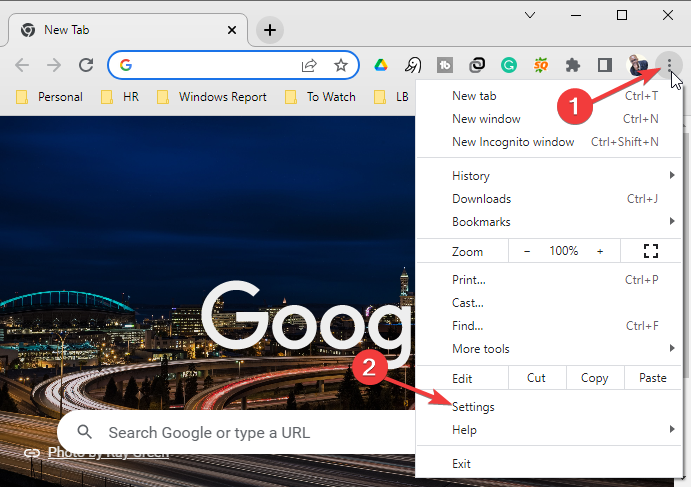Select Print... in the menu
This screenshot has width=691, height=487.
click(x=549, y=280)
